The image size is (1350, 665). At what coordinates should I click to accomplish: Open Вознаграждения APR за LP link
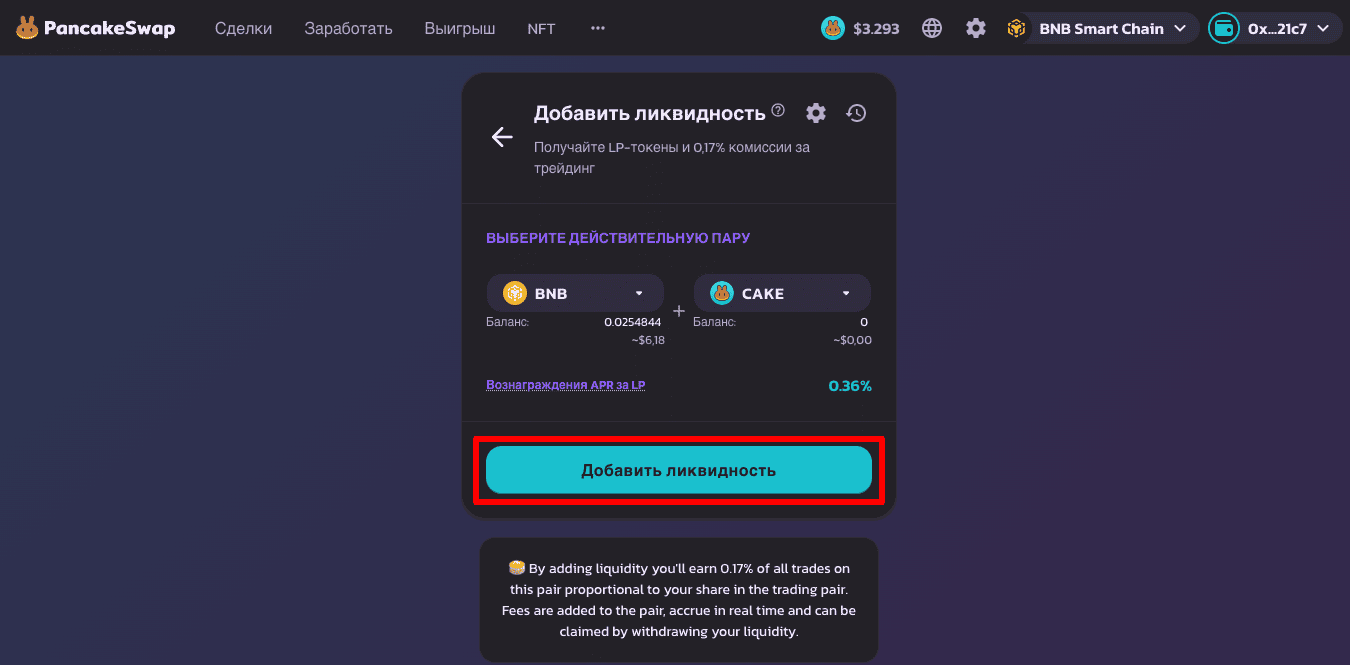[x=565, y=385]
